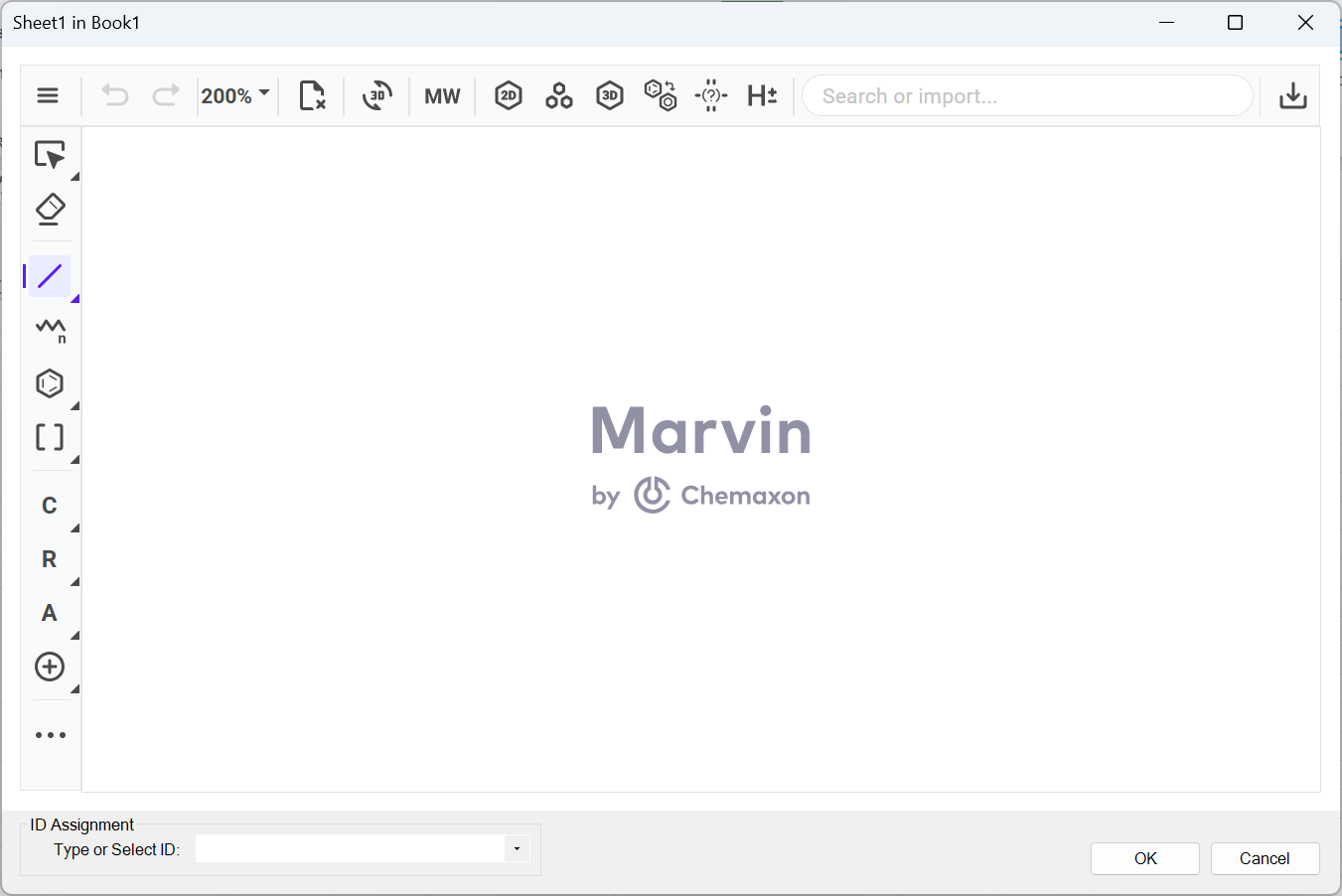Viewport: 1342px width, 896px height.
Task: Maximize the Sheet1 in Book1 window
Action: pyautogui.click(x=1236, y=23)
